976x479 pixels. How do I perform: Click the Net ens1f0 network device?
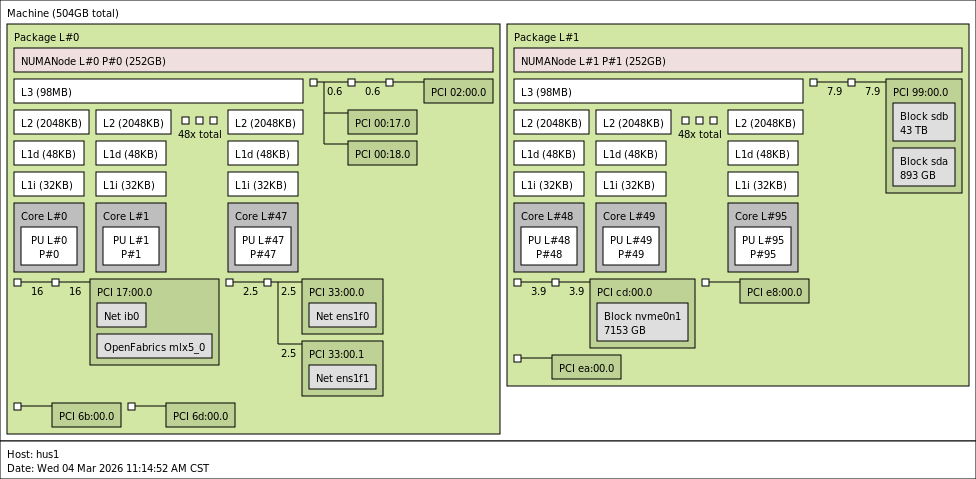click(x=342, y=316)
